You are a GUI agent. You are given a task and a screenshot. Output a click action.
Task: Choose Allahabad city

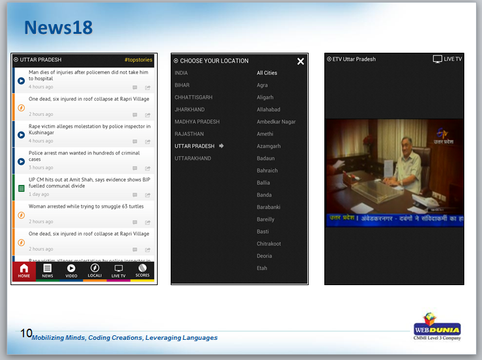pyautogui.click(x=268, y=110)
